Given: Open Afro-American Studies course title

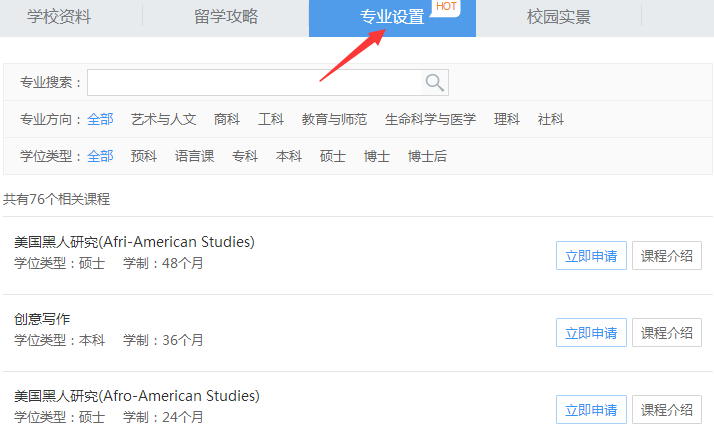Looking at the screenshot, I should pyautogui.click(x=137, y=396).
